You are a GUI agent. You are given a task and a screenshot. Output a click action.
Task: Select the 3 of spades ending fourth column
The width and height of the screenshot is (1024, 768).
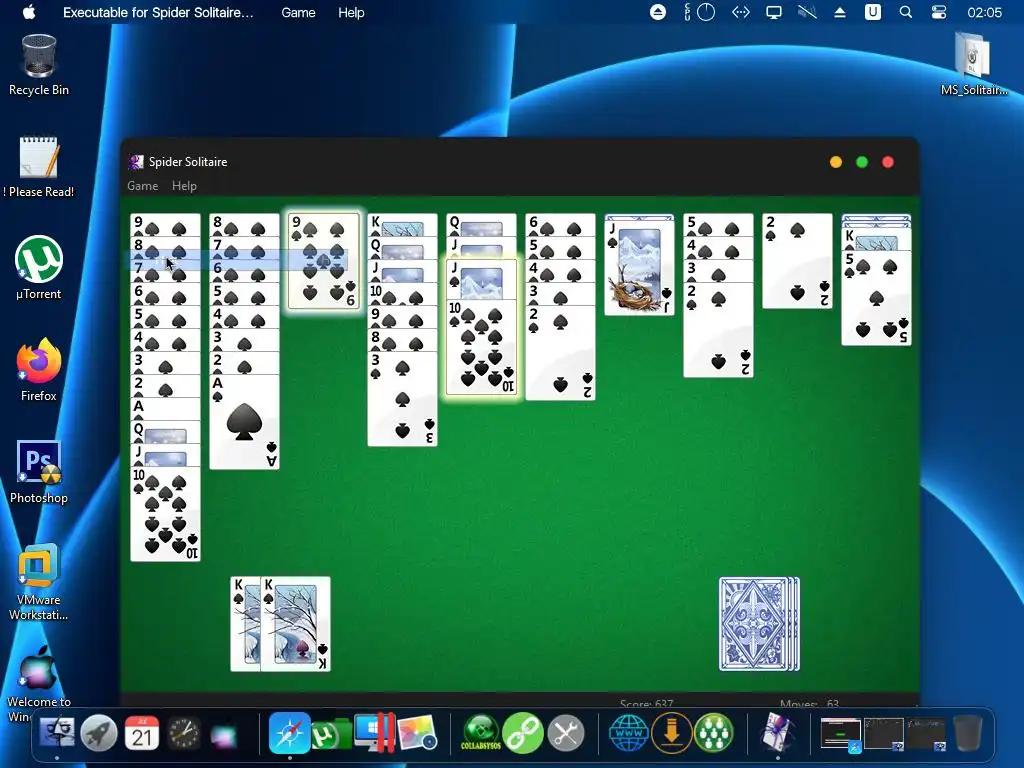tap(402, 399)
